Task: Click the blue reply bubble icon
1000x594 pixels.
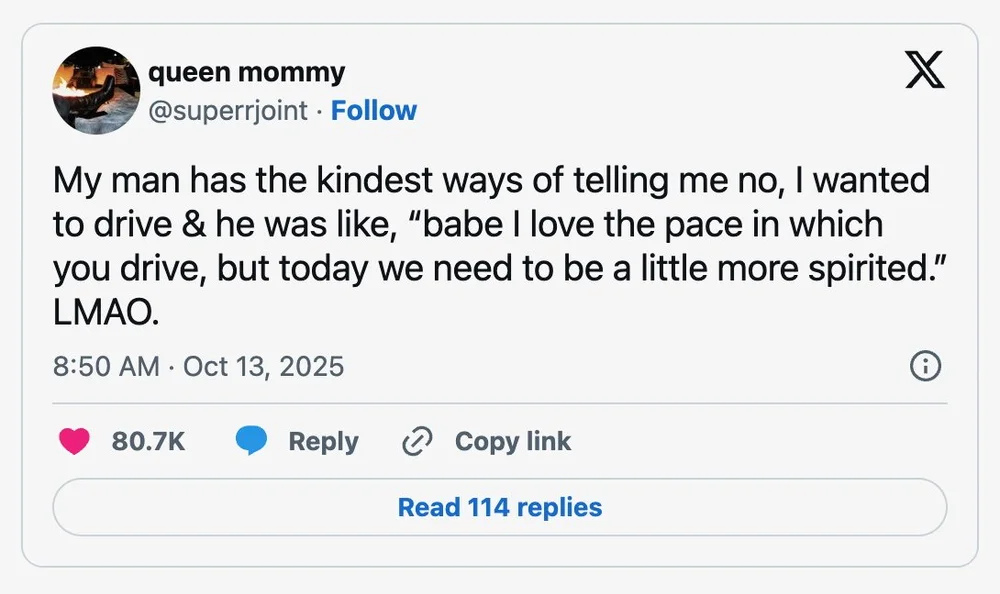Action: 251,441
